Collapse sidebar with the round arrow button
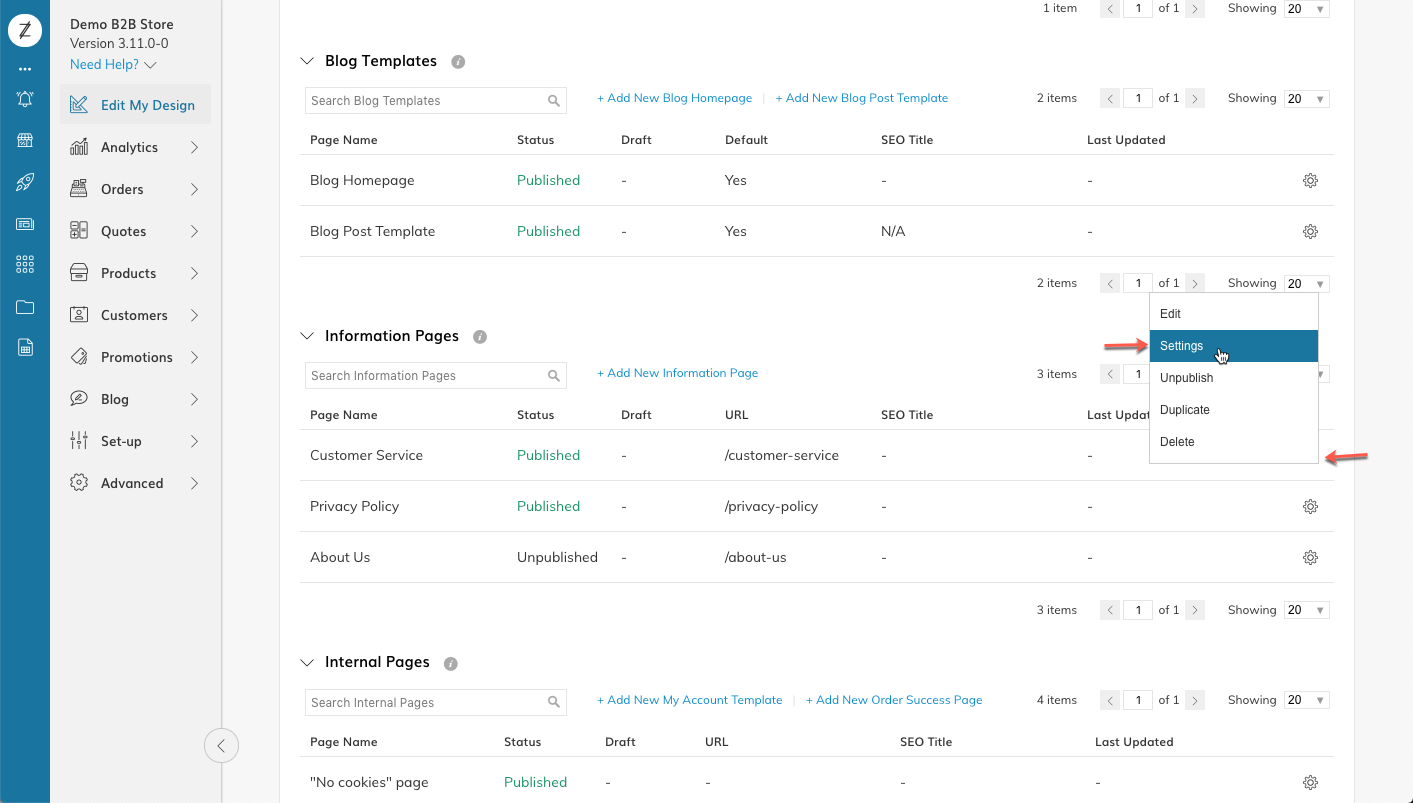 [x=221, y=745]
